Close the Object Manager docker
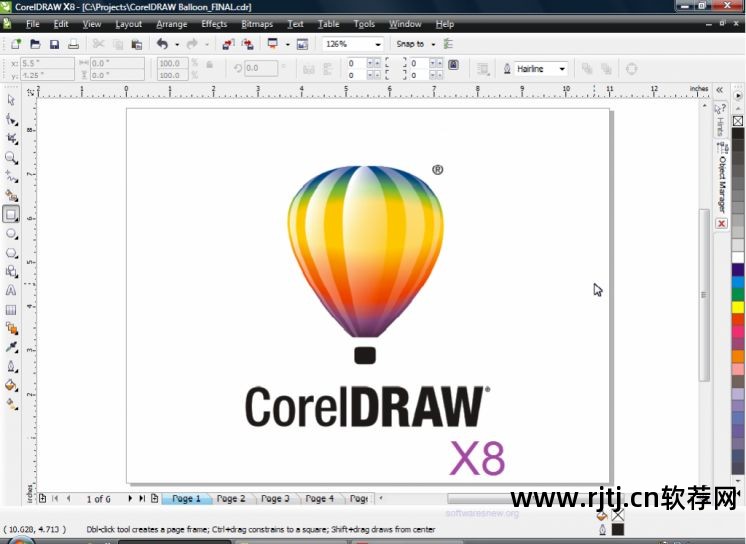This screenshot has height=544, width=746. coord(721,224)
